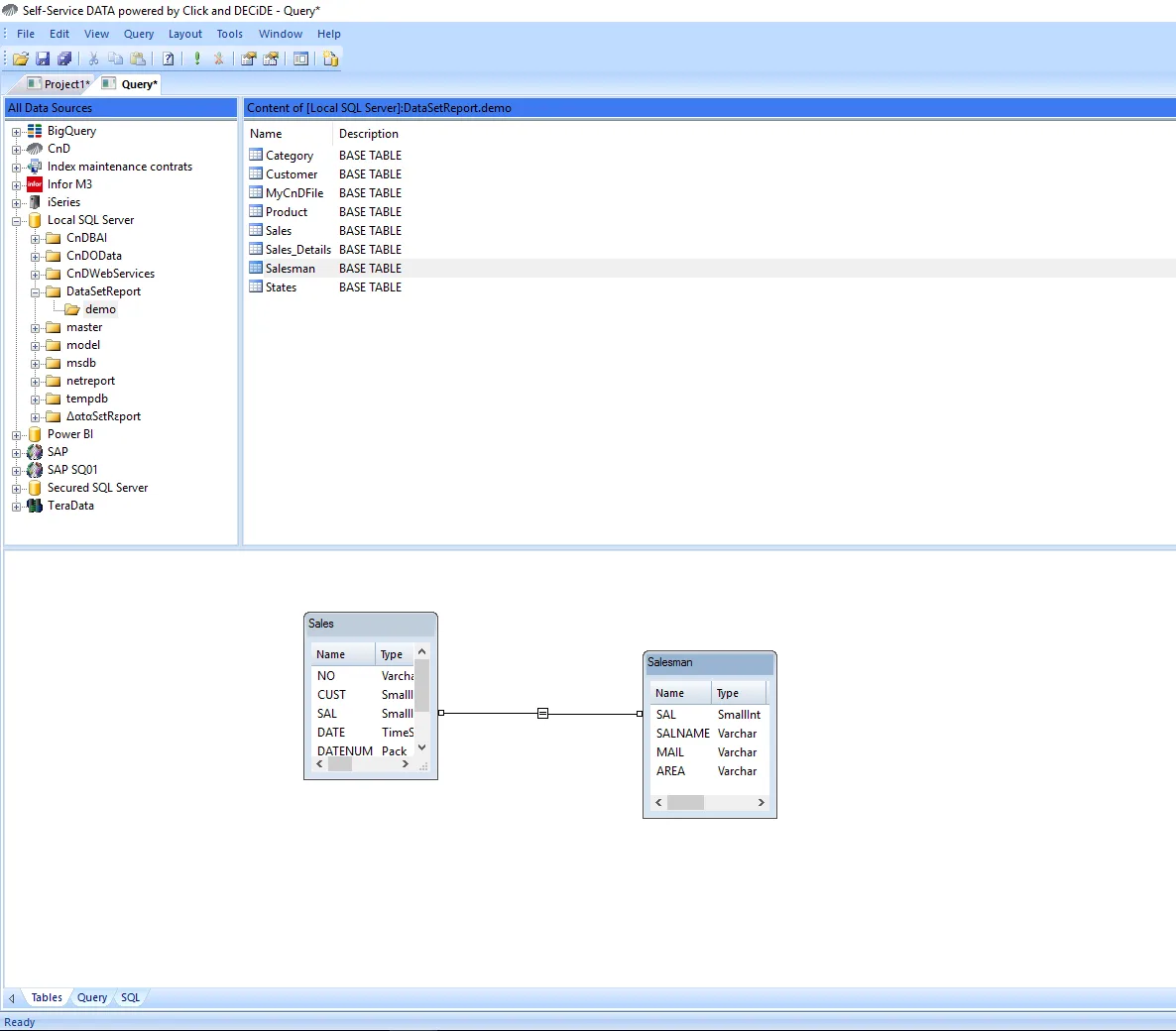Viewport: 1176px width, 1031px height.
Task: Click the Description column header
Action: (368, 134)
